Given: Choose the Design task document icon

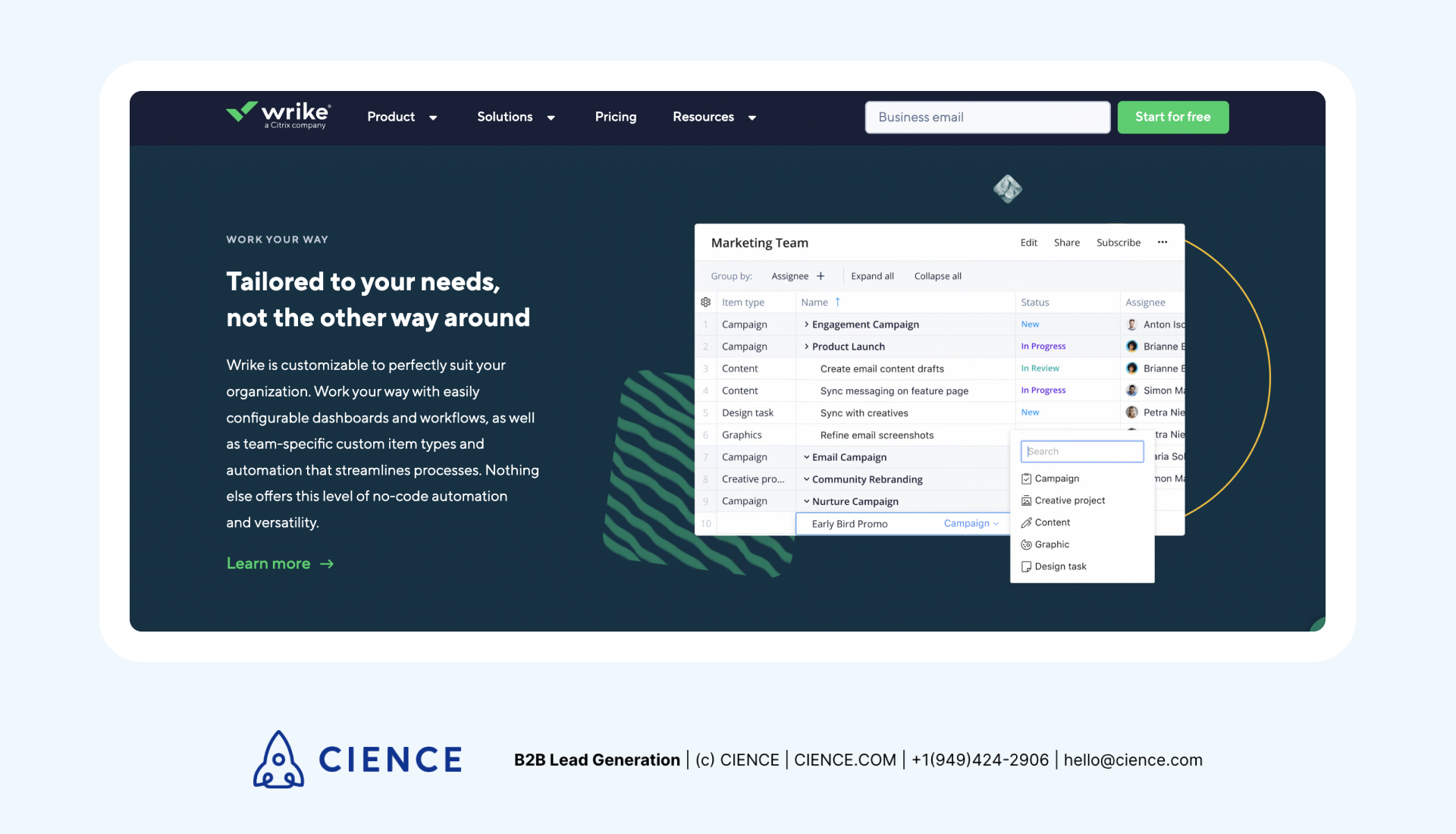Looking at the screenshot, I should (1027, 566).
